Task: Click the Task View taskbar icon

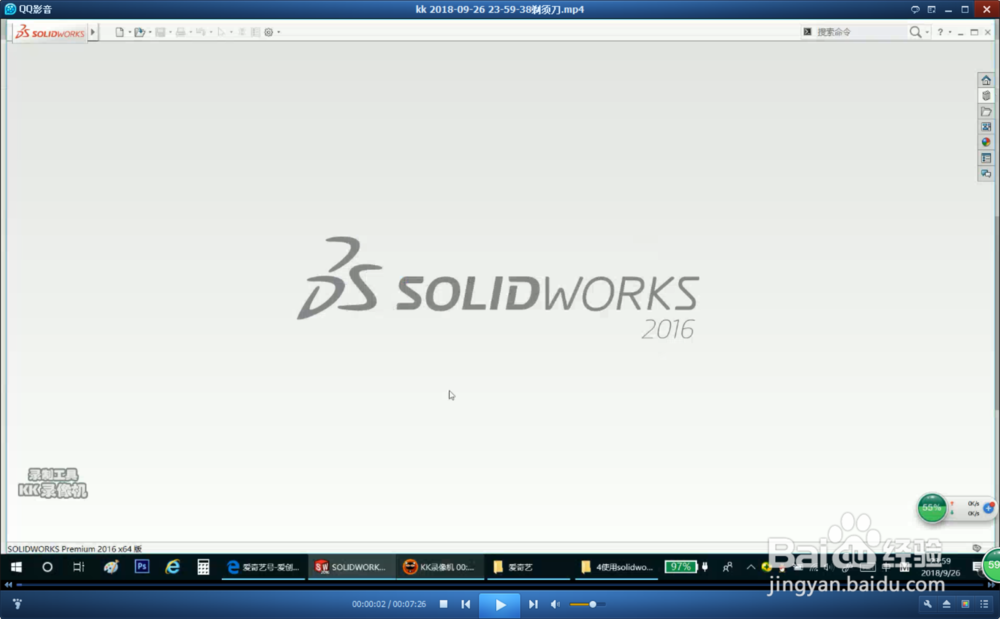Action: click(x=78, y=567)
